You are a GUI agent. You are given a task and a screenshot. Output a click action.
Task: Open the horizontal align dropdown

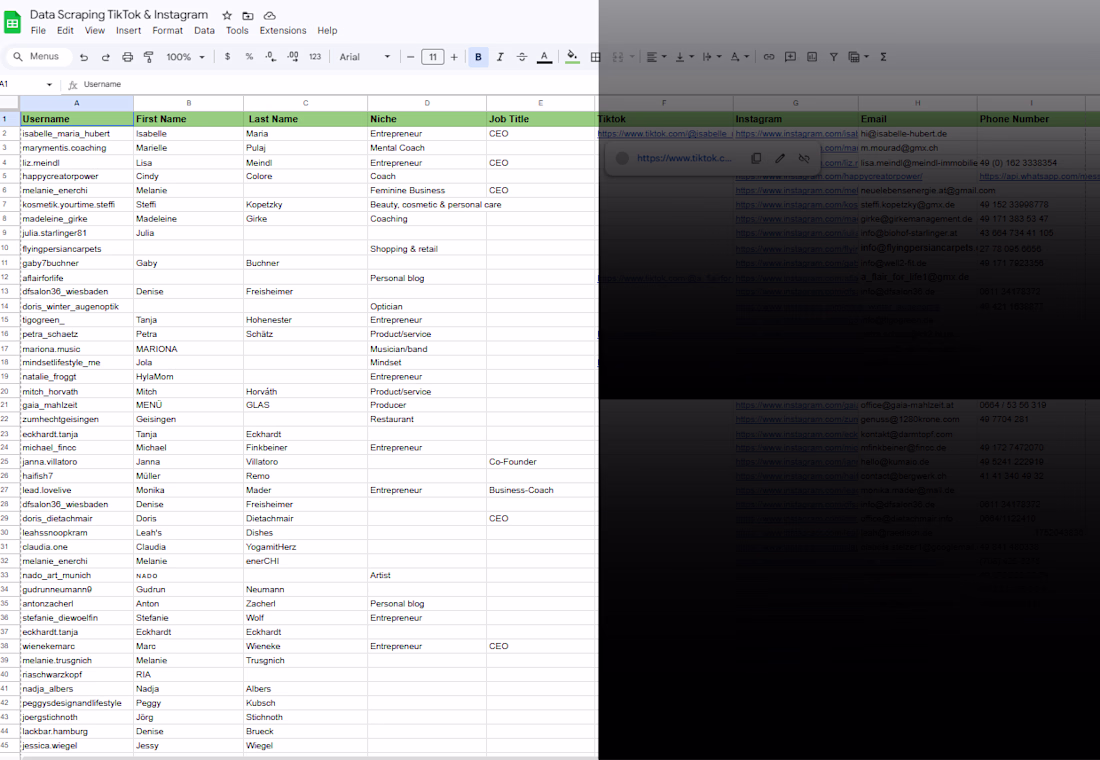656,57
